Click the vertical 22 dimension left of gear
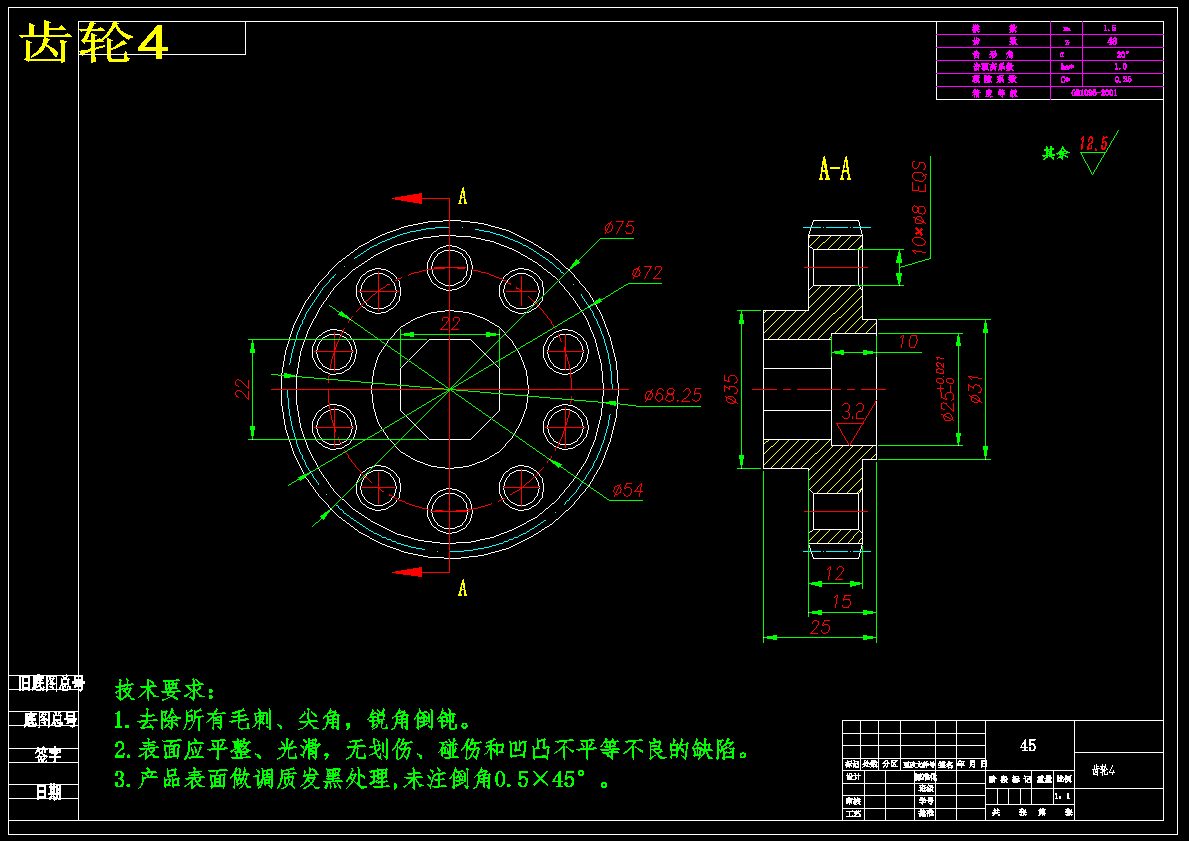Screen dimensions: 1189x841 click(242, 389)
